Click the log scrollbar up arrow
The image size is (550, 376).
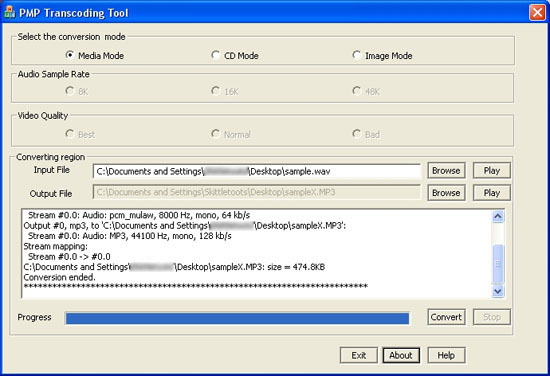pyautogui.click(x=498, y=216)
